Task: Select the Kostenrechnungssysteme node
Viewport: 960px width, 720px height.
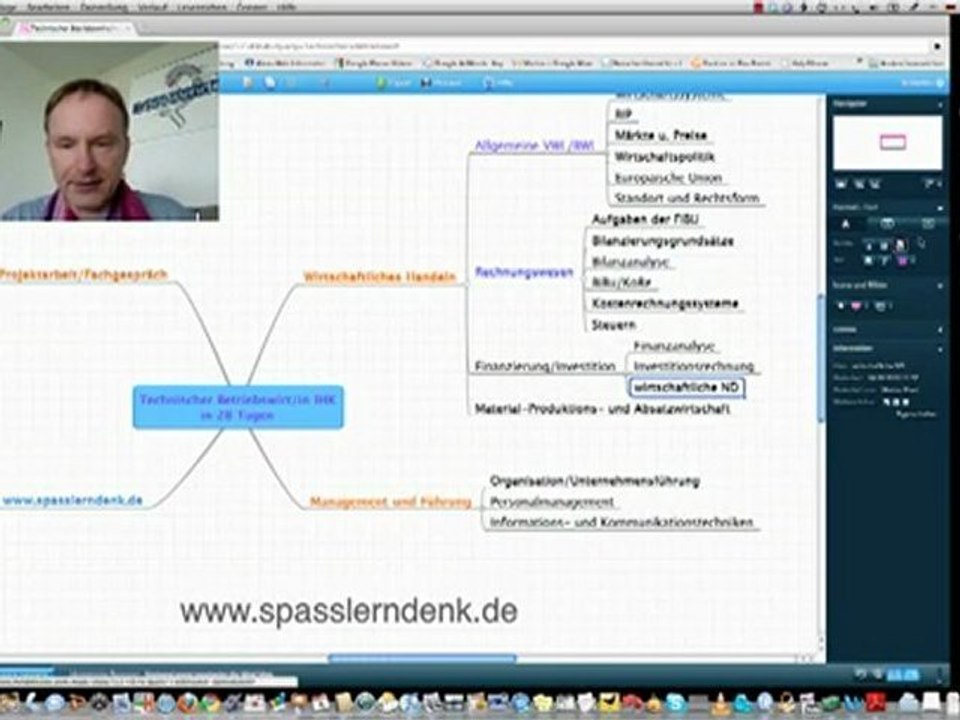Action: tap(665, 303)
